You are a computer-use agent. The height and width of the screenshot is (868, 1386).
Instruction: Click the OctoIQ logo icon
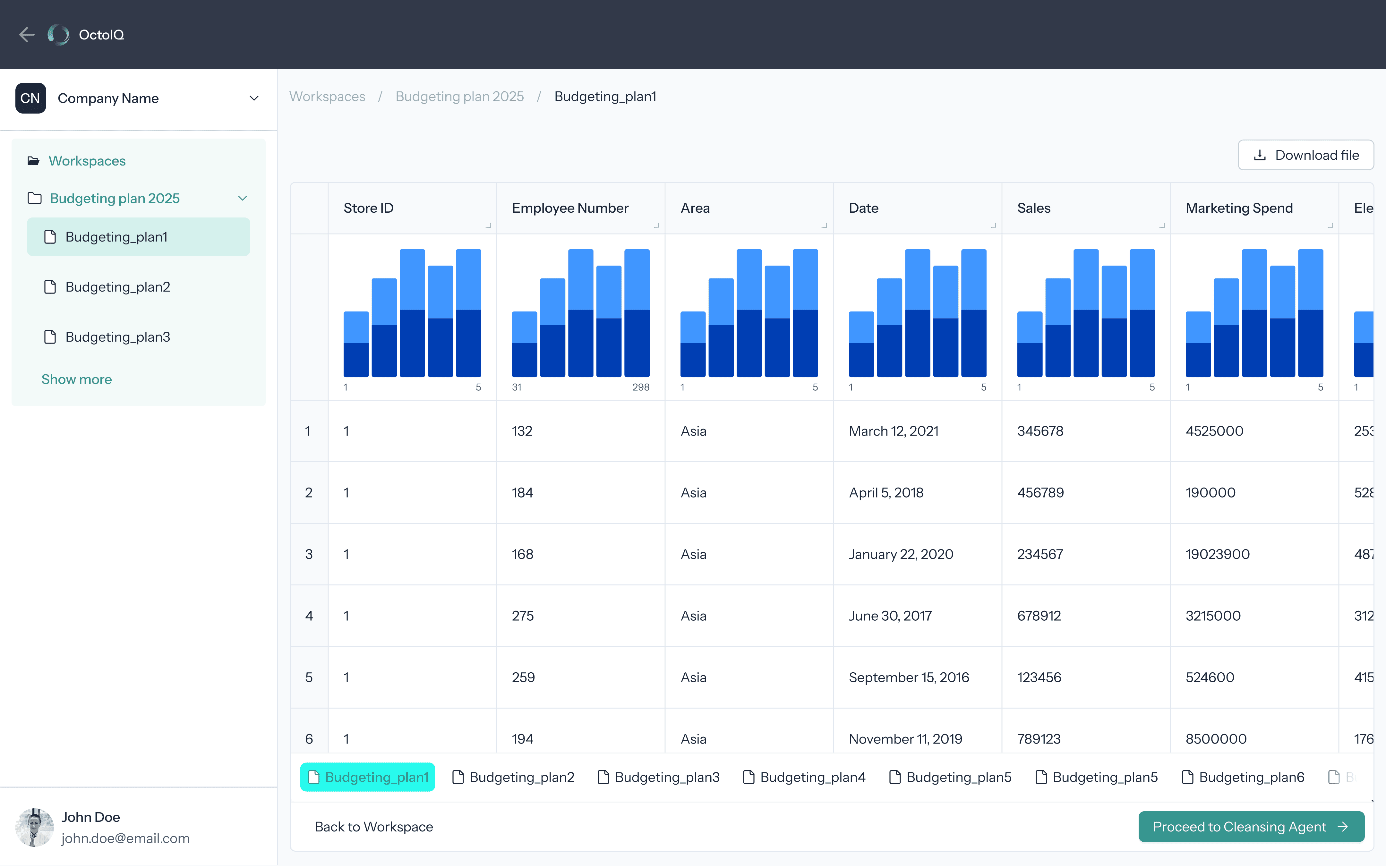point(58,34)
